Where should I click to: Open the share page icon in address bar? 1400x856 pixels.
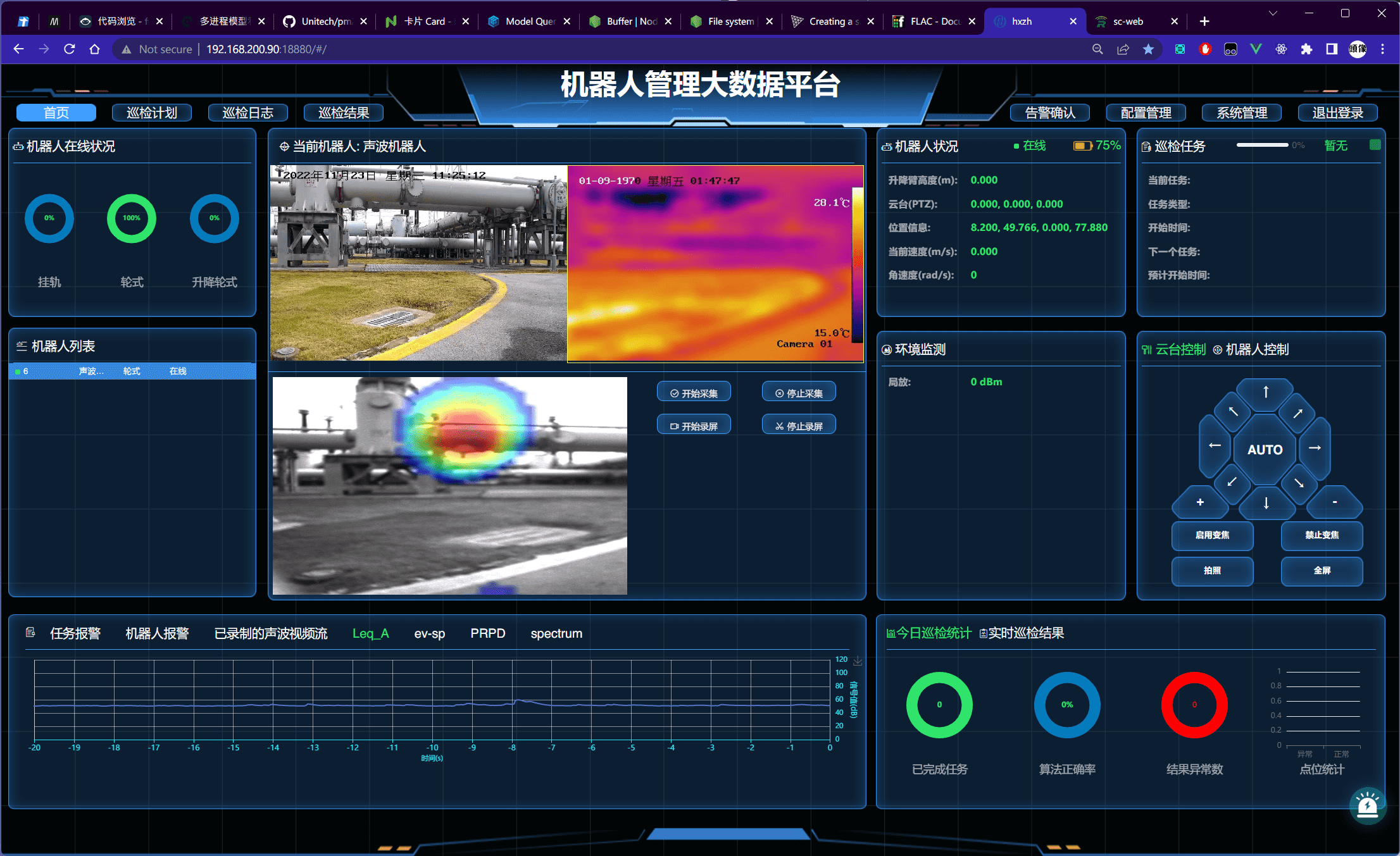click(1123, 49)
